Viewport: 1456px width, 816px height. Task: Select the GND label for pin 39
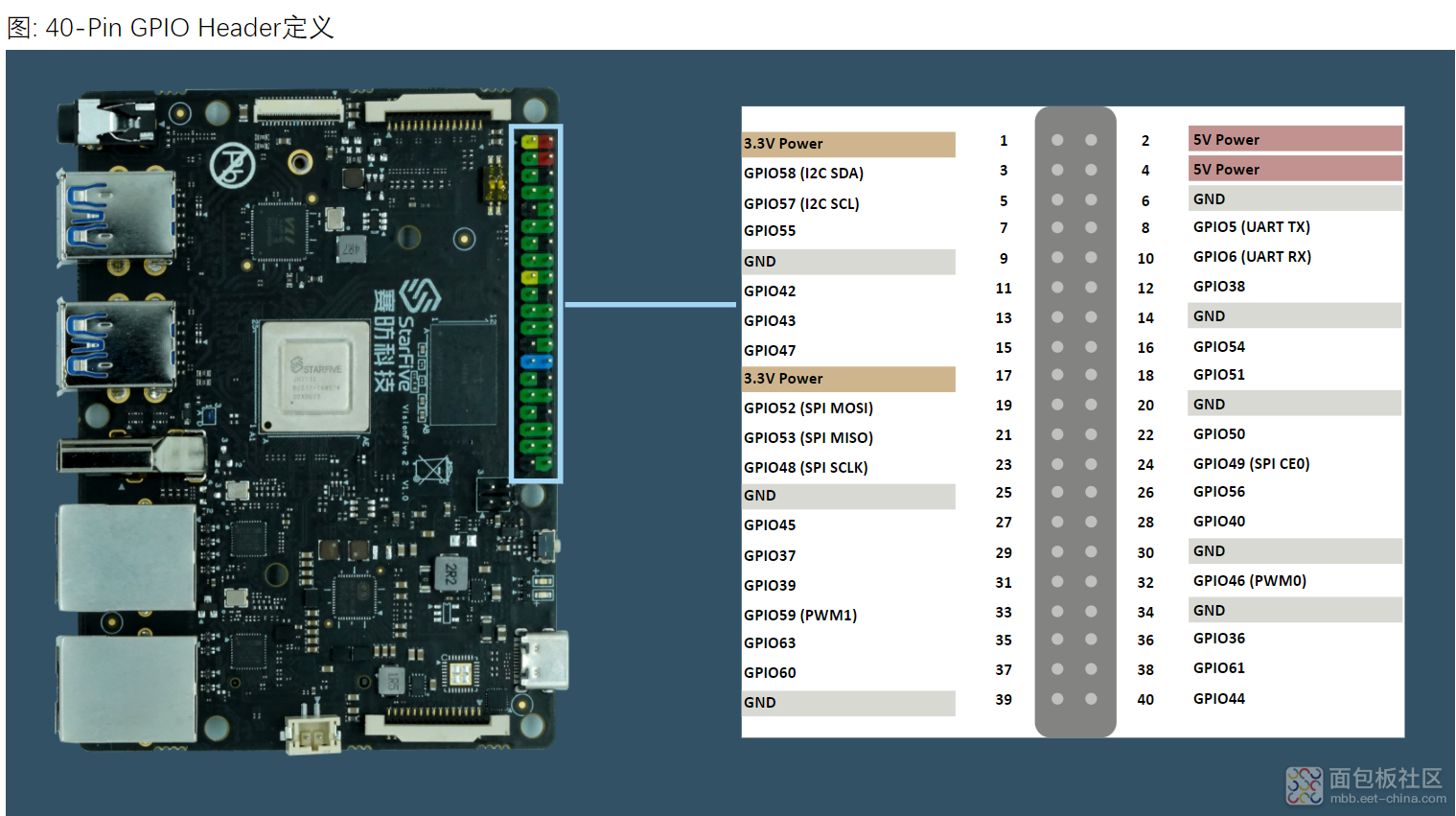(848, 703)
